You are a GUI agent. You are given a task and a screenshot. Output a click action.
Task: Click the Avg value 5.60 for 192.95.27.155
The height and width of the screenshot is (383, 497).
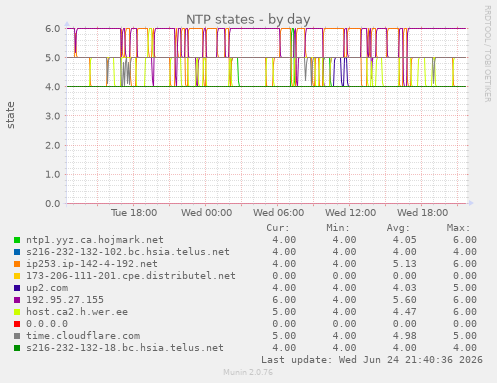click(x=404, y=300)
